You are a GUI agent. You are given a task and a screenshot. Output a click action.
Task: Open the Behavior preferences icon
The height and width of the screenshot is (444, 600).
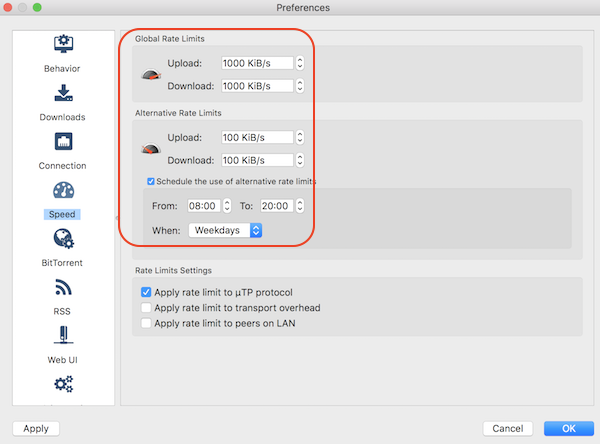click(x=62, y=45)
